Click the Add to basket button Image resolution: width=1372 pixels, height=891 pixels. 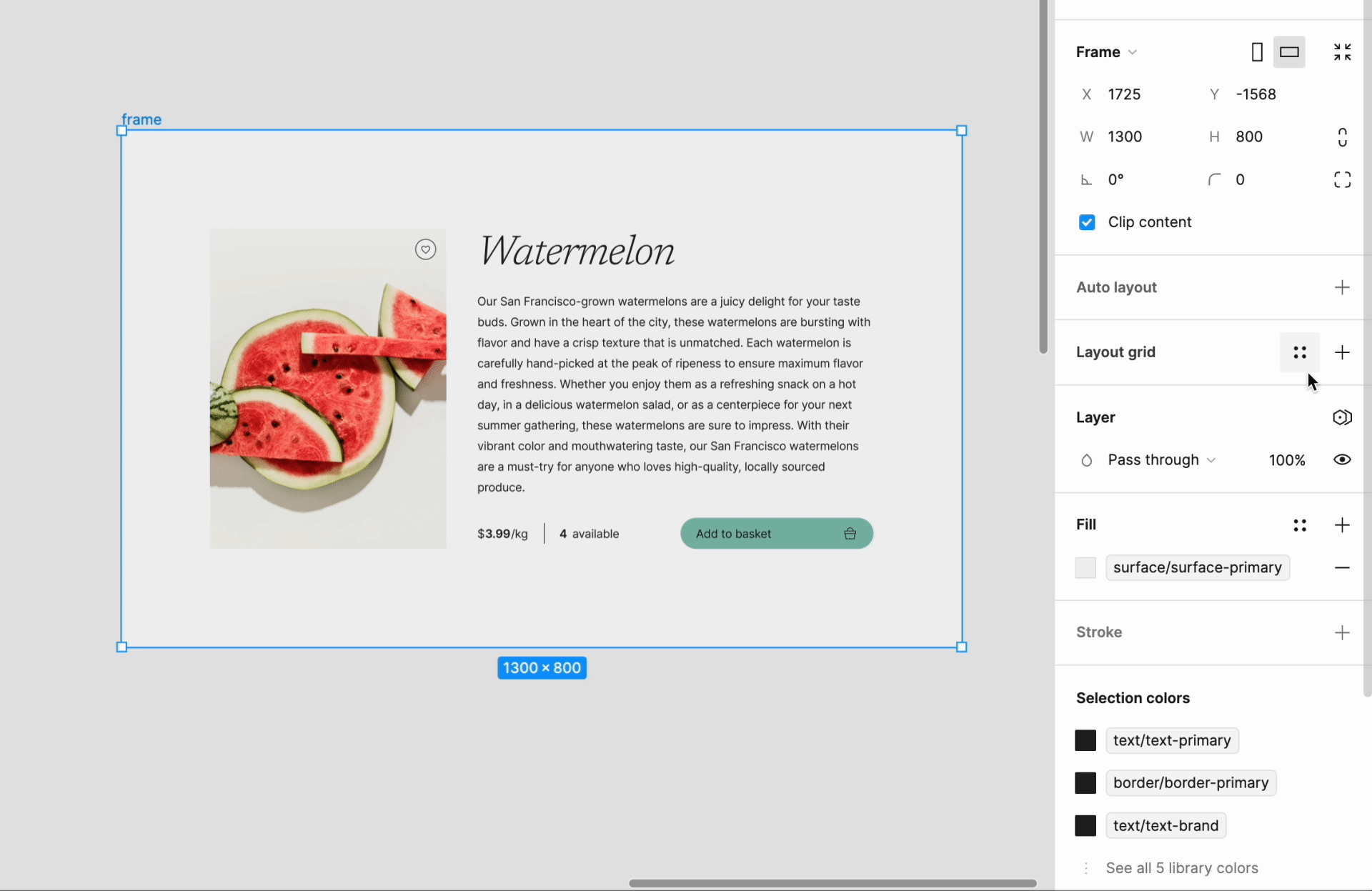777,533
